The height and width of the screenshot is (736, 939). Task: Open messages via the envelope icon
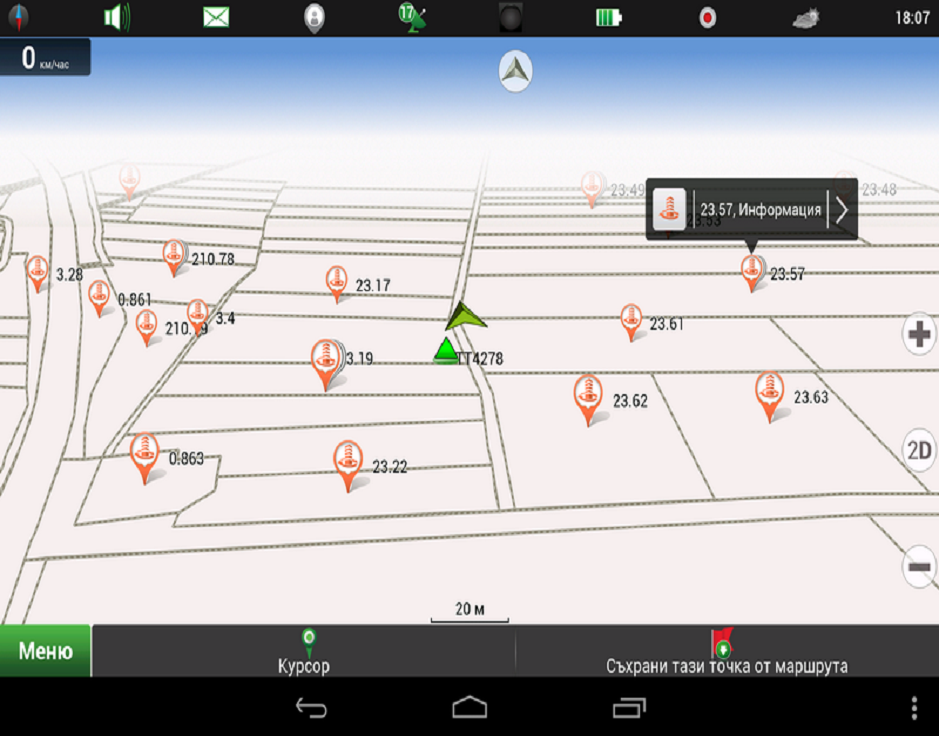pyautogui.click(x=216, y=17)
